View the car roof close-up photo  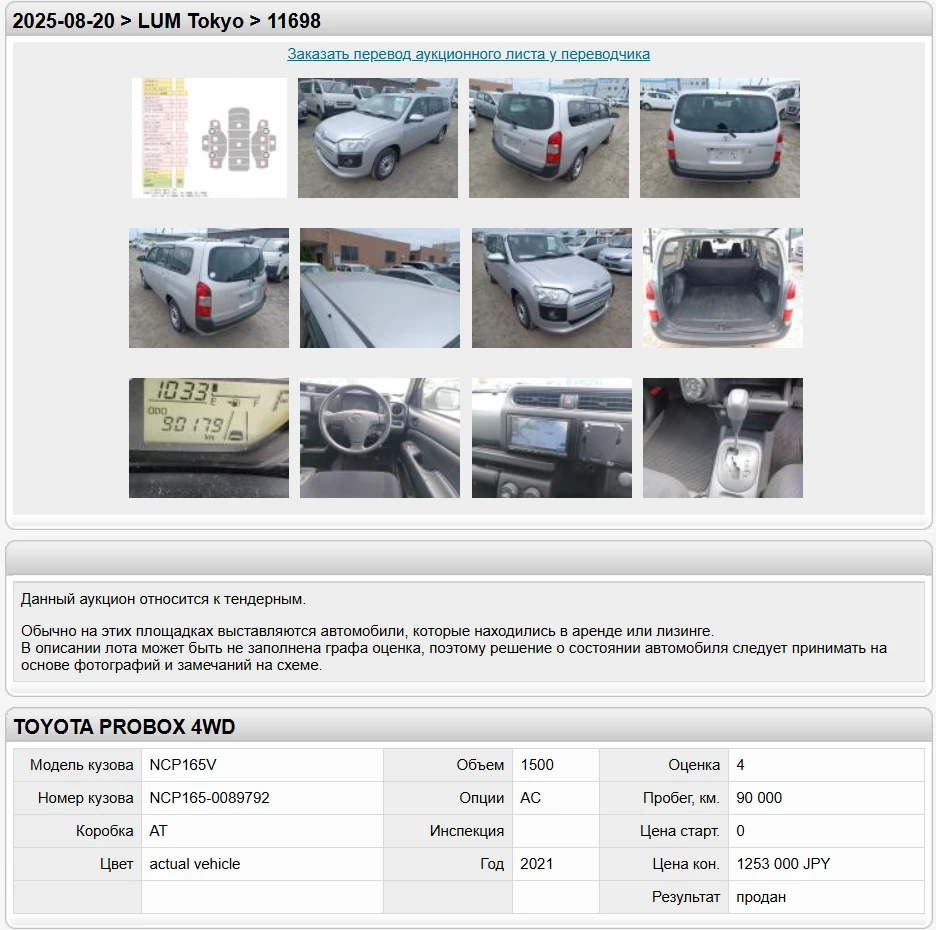point(380,288)
